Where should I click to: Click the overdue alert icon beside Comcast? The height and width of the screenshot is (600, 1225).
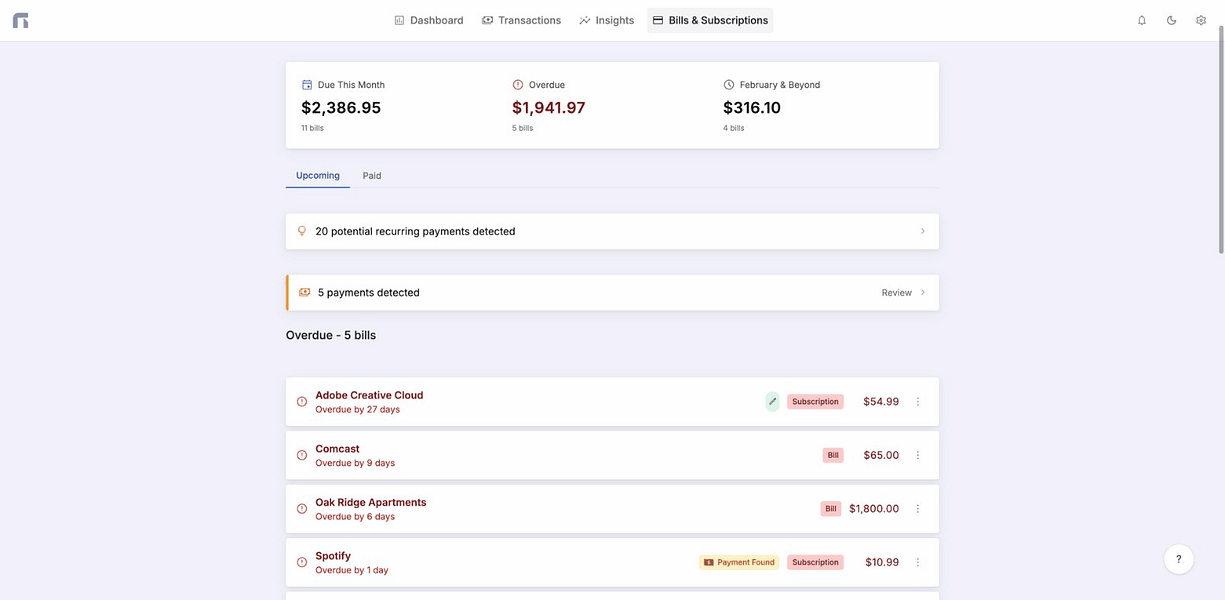[302, 455]
